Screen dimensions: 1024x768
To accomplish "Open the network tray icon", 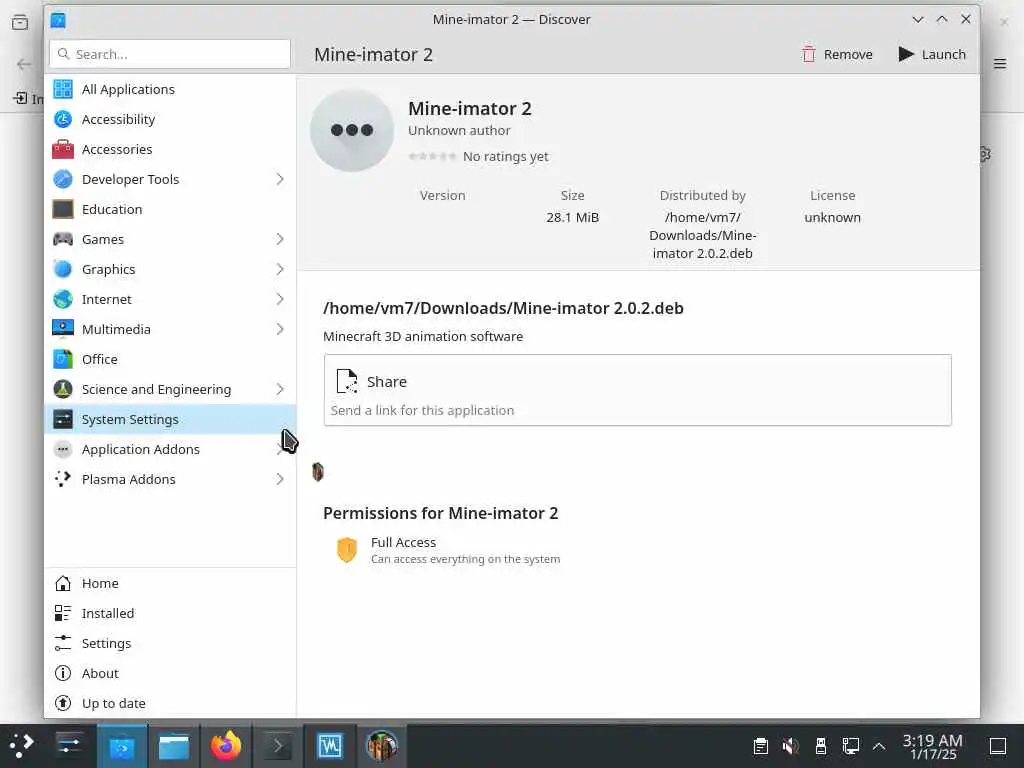I will [850, 746].
